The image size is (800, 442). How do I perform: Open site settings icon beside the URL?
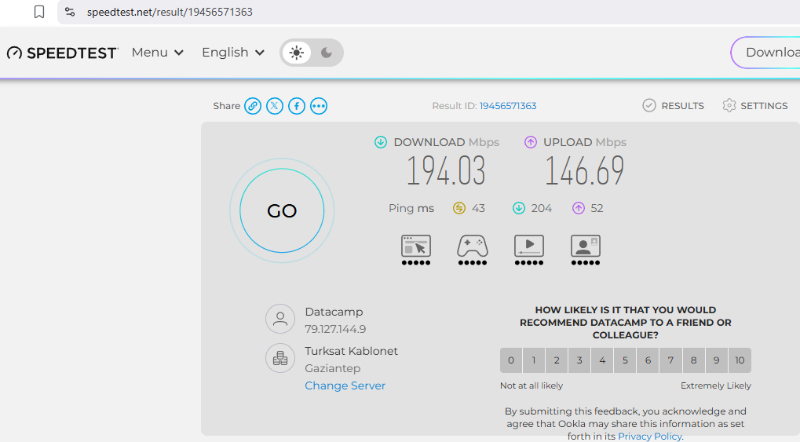tap(70, 12)
